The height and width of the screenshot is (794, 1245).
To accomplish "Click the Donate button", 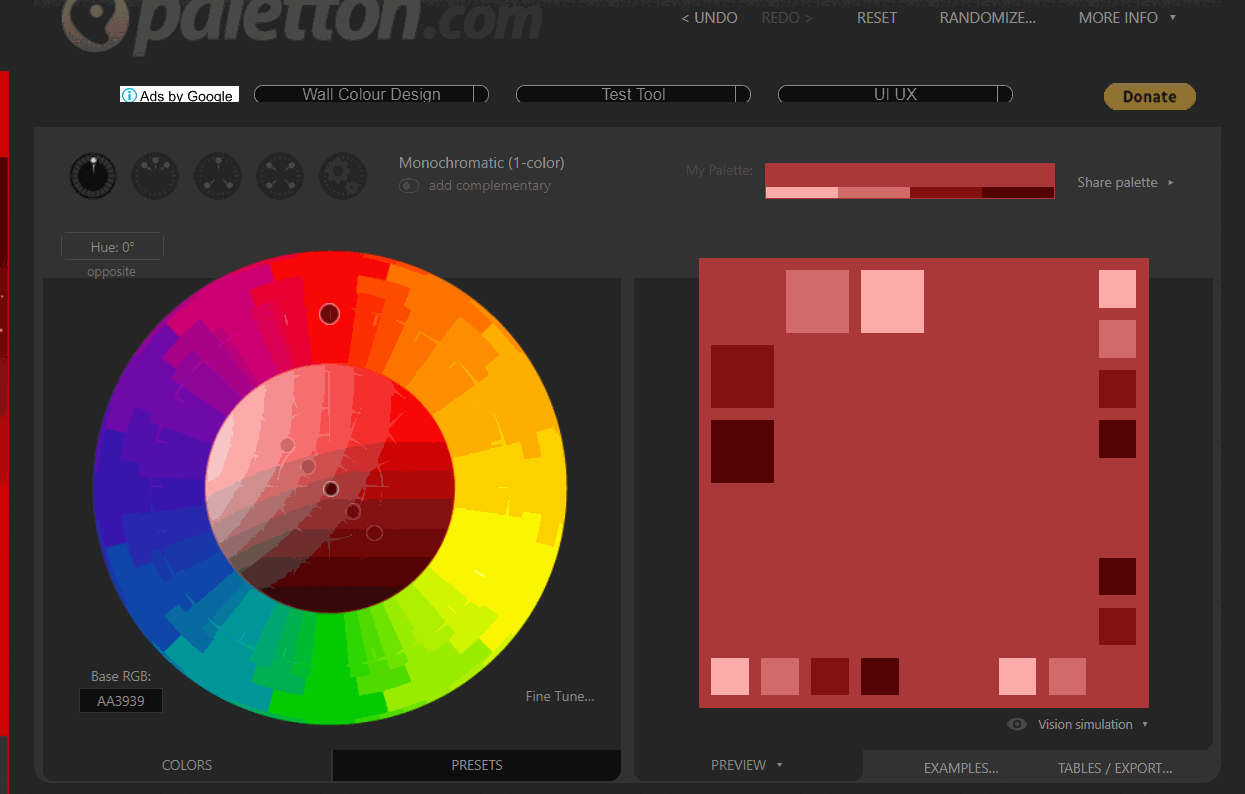I will [x=1149, y=96].
